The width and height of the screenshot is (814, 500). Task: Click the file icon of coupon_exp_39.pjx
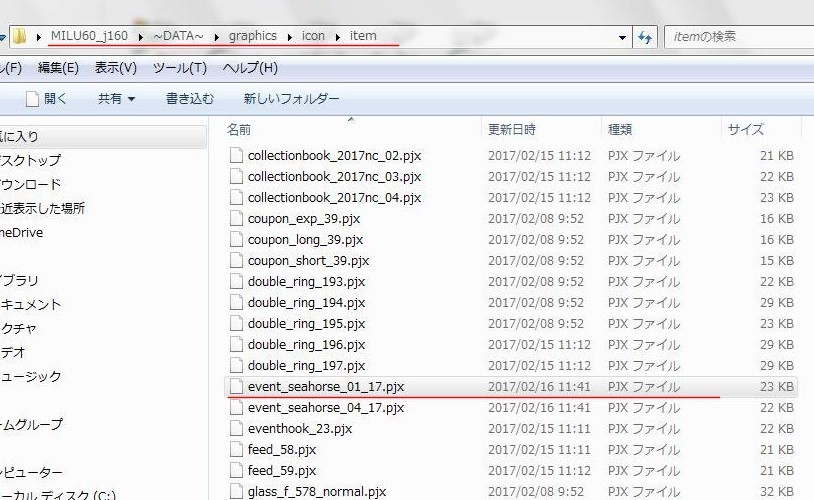pos(236,218)
